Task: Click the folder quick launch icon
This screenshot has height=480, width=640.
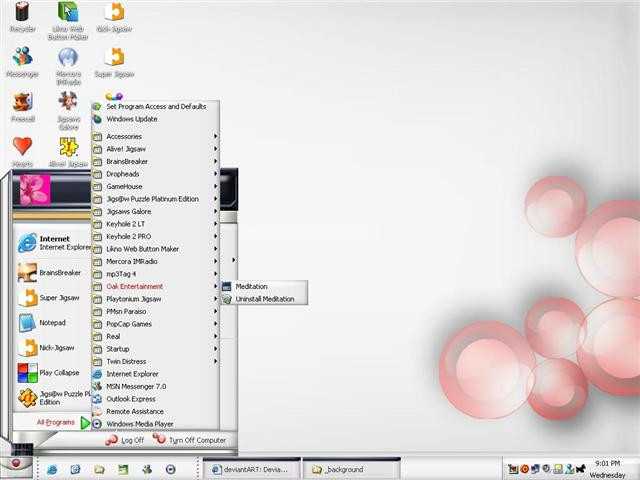Action: 99,470
